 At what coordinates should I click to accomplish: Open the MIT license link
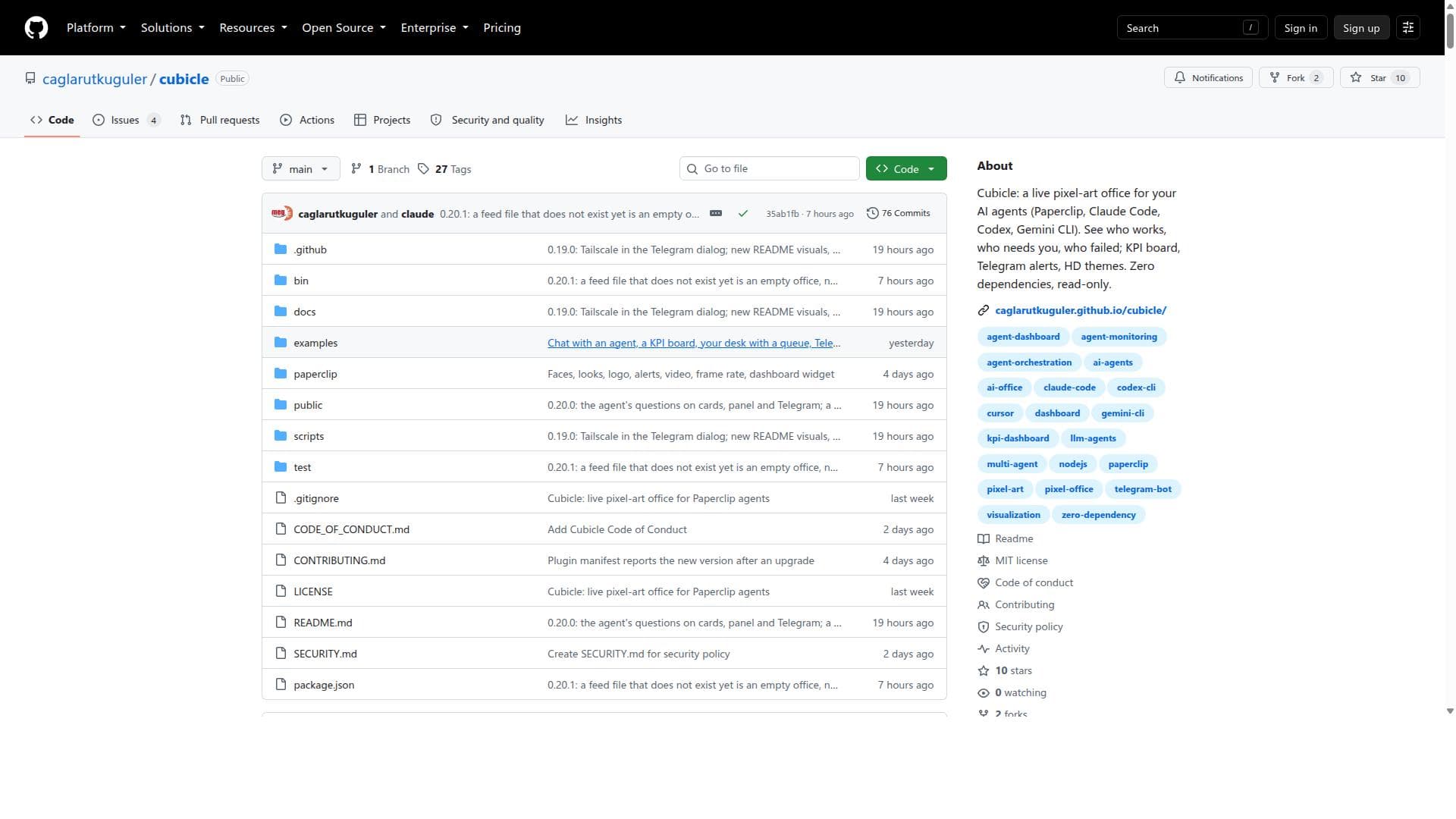1013,561
